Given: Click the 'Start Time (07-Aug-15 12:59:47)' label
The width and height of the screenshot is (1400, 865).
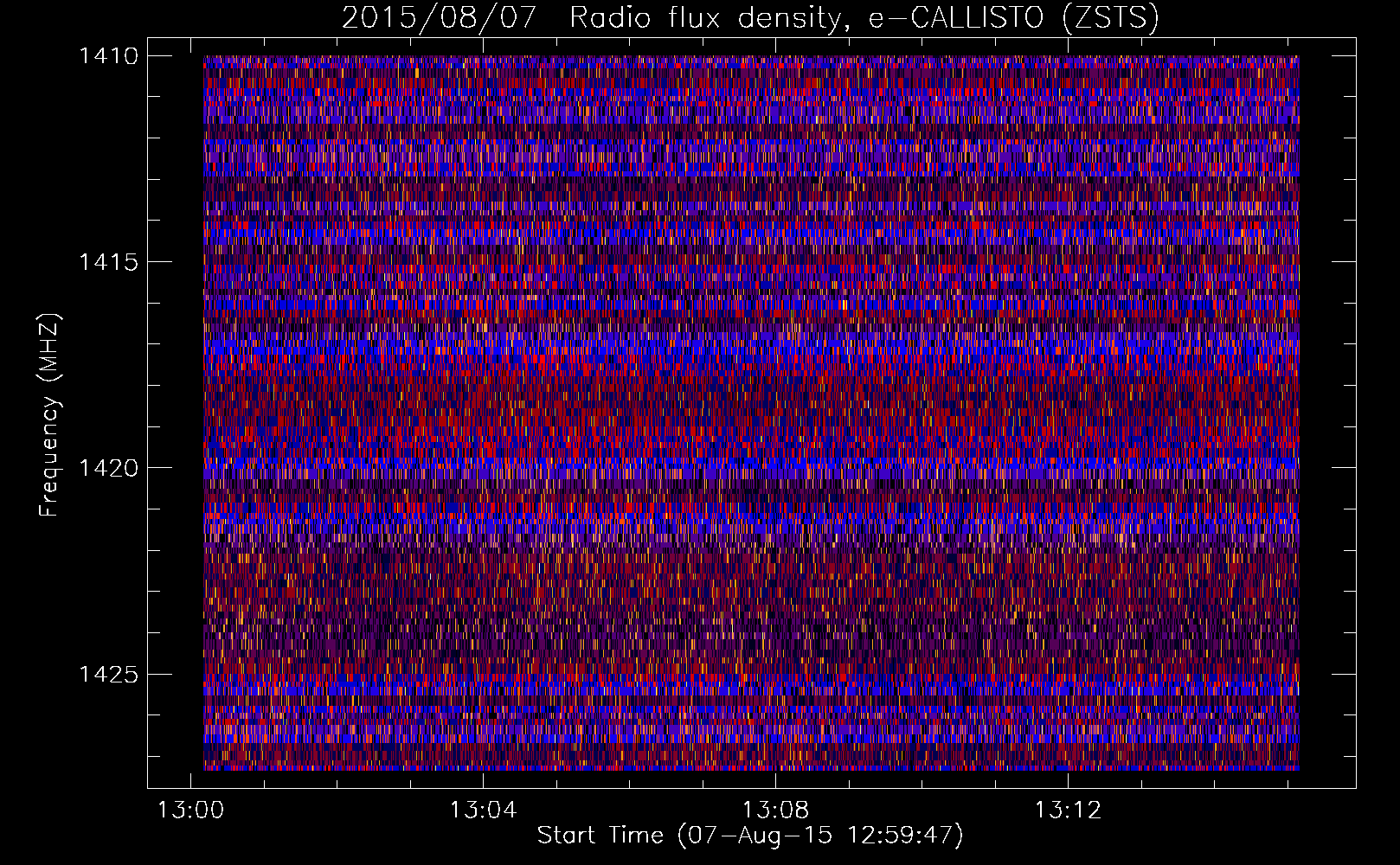Looking at the screenshot, I should pyautogui.click(x=750, y=836).
